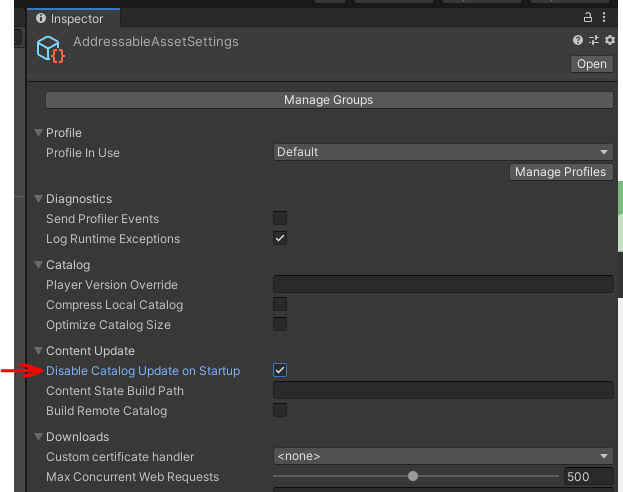Check Build Remote Catalog option
The height and width of the screenshot is (492, 623).
[280, 410]
